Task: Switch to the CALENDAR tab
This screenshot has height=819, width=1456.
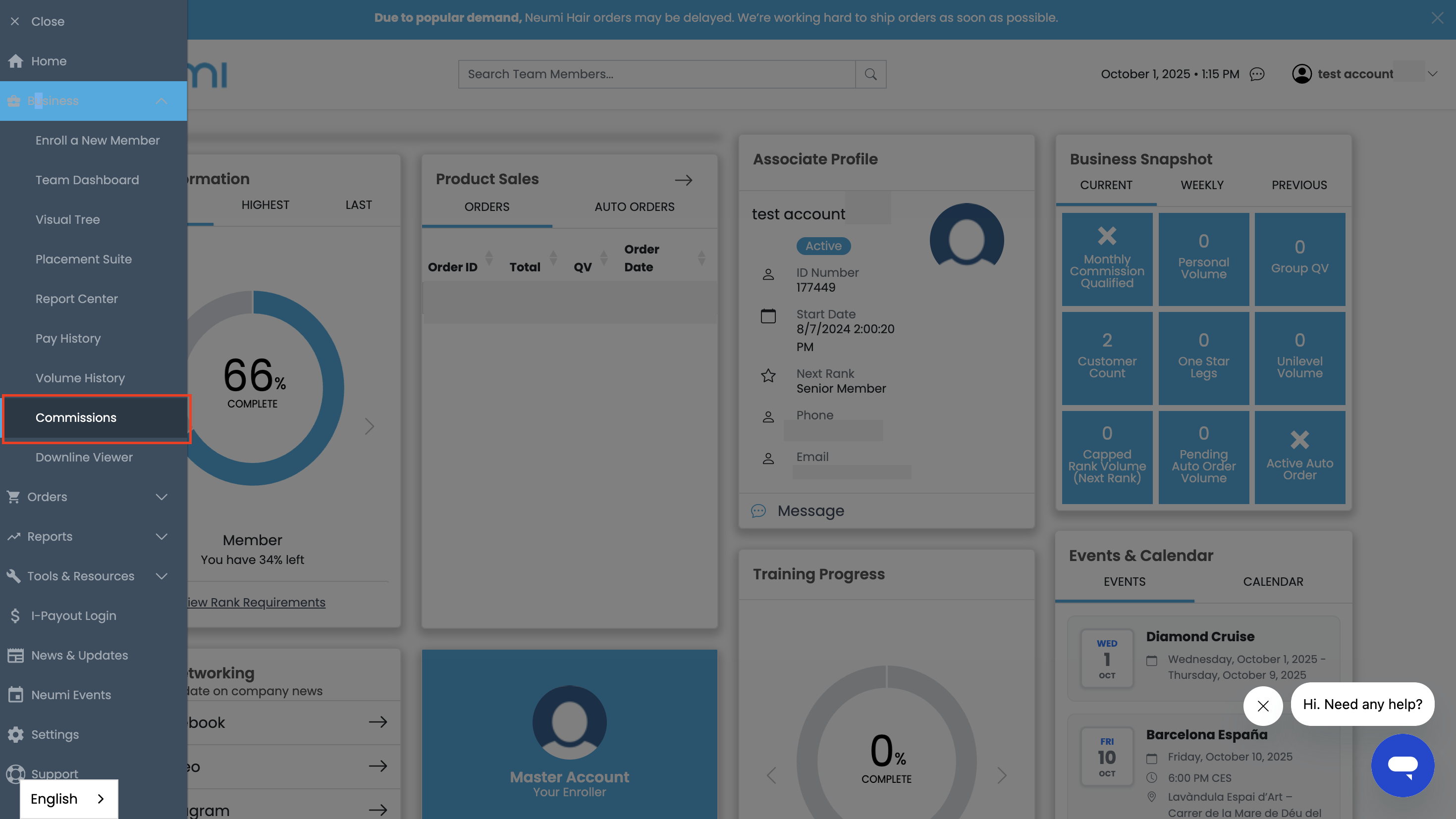Action: click(1273, 582)
